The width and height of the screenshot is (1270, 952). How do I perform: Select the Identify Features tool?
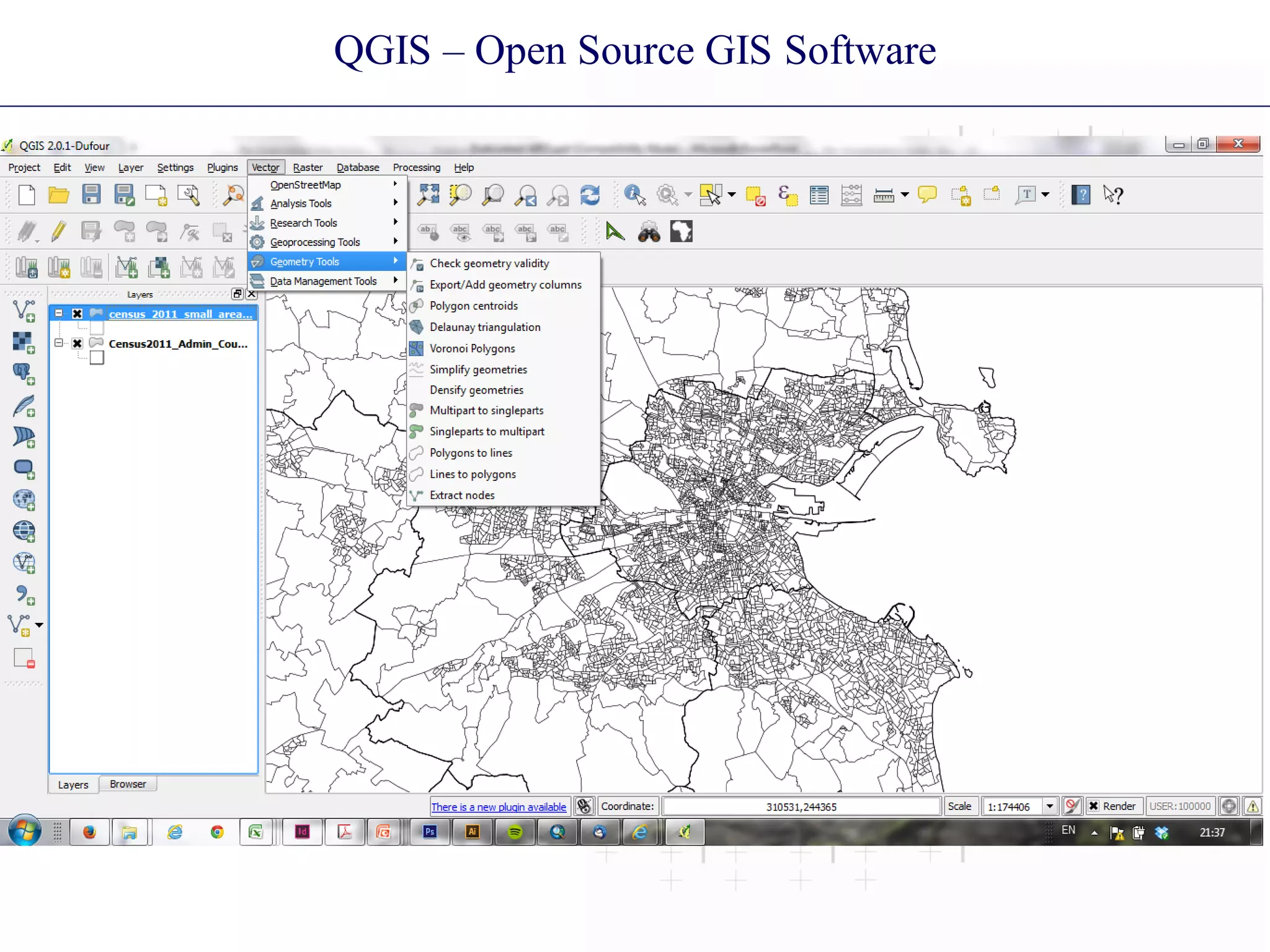pyautogui.click(x=634, y=195)
